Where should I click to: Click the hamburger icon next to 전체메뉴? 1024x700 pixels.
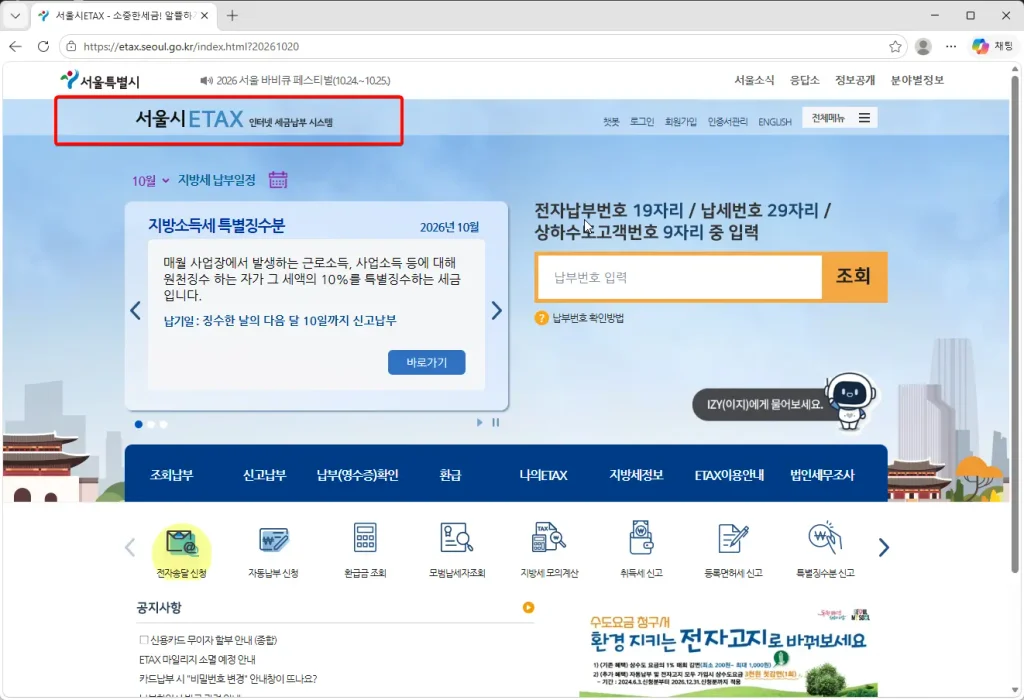click(x=864, y=118)
